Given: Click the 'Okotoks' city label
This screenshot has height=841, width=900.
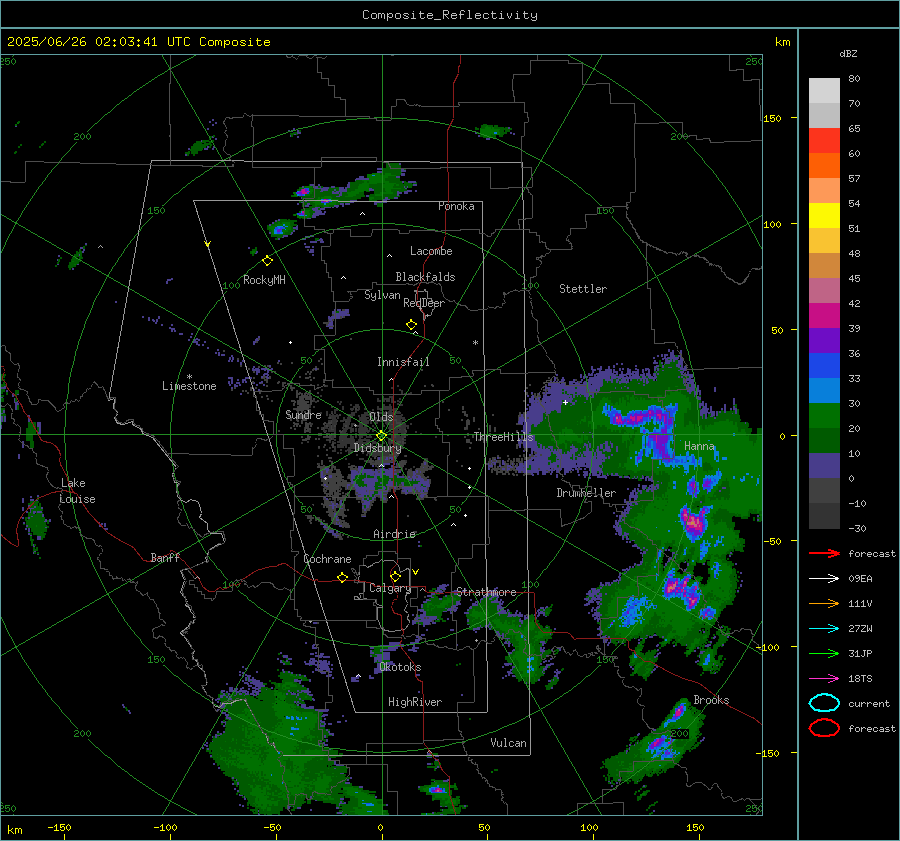Looking at the screenshot, I should click(x=400, y=667).
